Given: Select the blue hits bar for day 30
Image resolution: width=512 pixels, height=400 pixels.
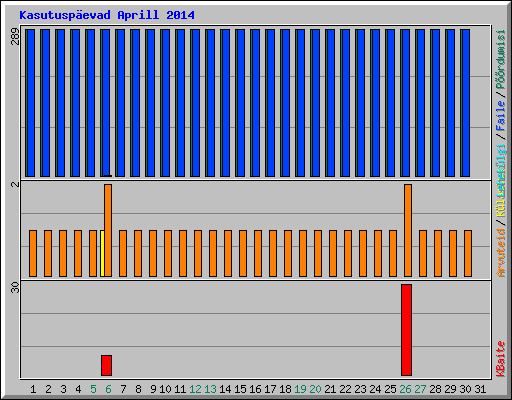Looking at the screenshot, I should (x=465, y=103).
